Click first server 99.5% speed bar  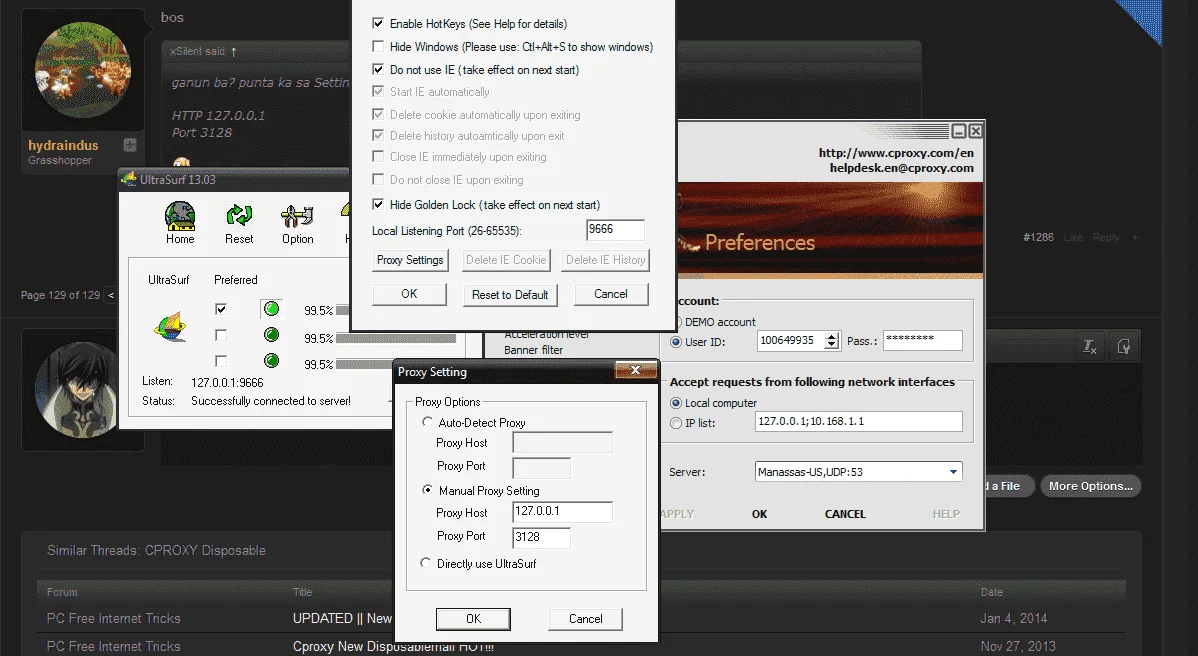tap(343, 311)
